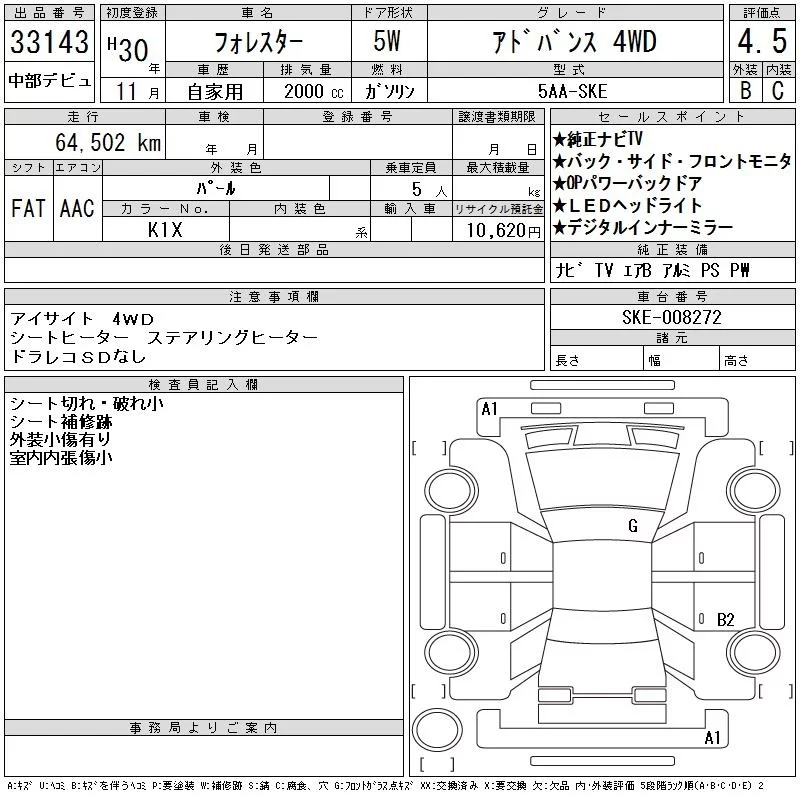800x800 pixels.
Task: Click the rear-right wheel in car diagram
Action: (x=754, y=652)
